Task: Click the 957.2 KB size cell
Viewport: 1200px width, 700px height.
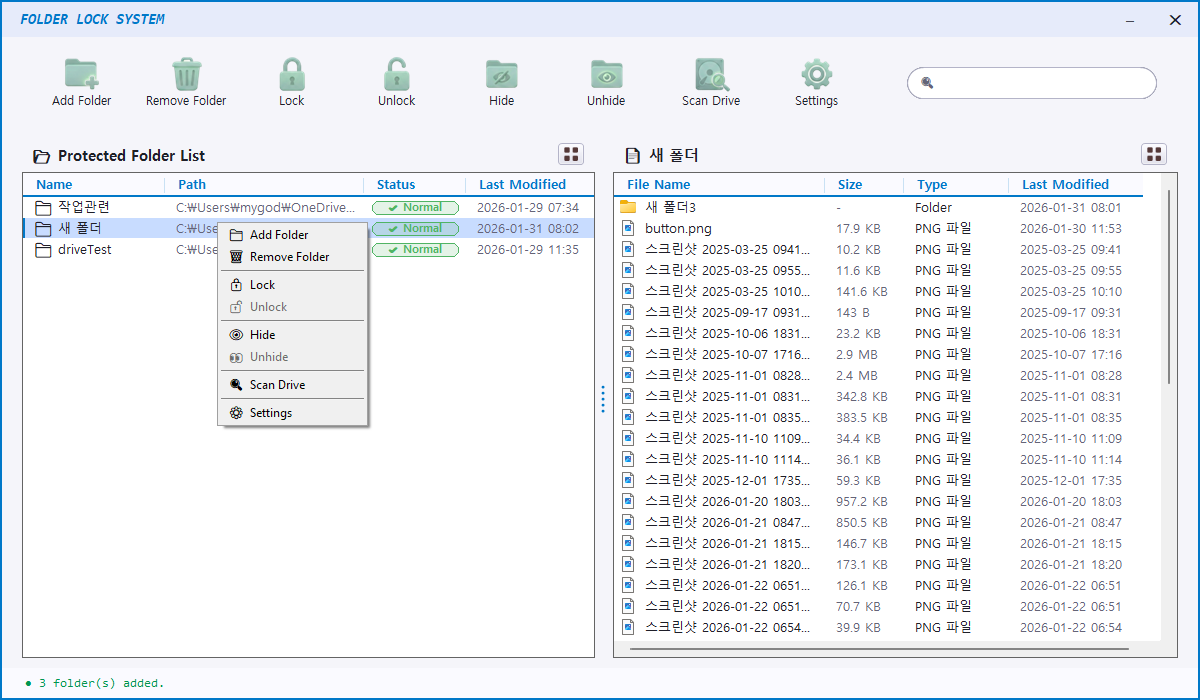Action: point(862,501)
